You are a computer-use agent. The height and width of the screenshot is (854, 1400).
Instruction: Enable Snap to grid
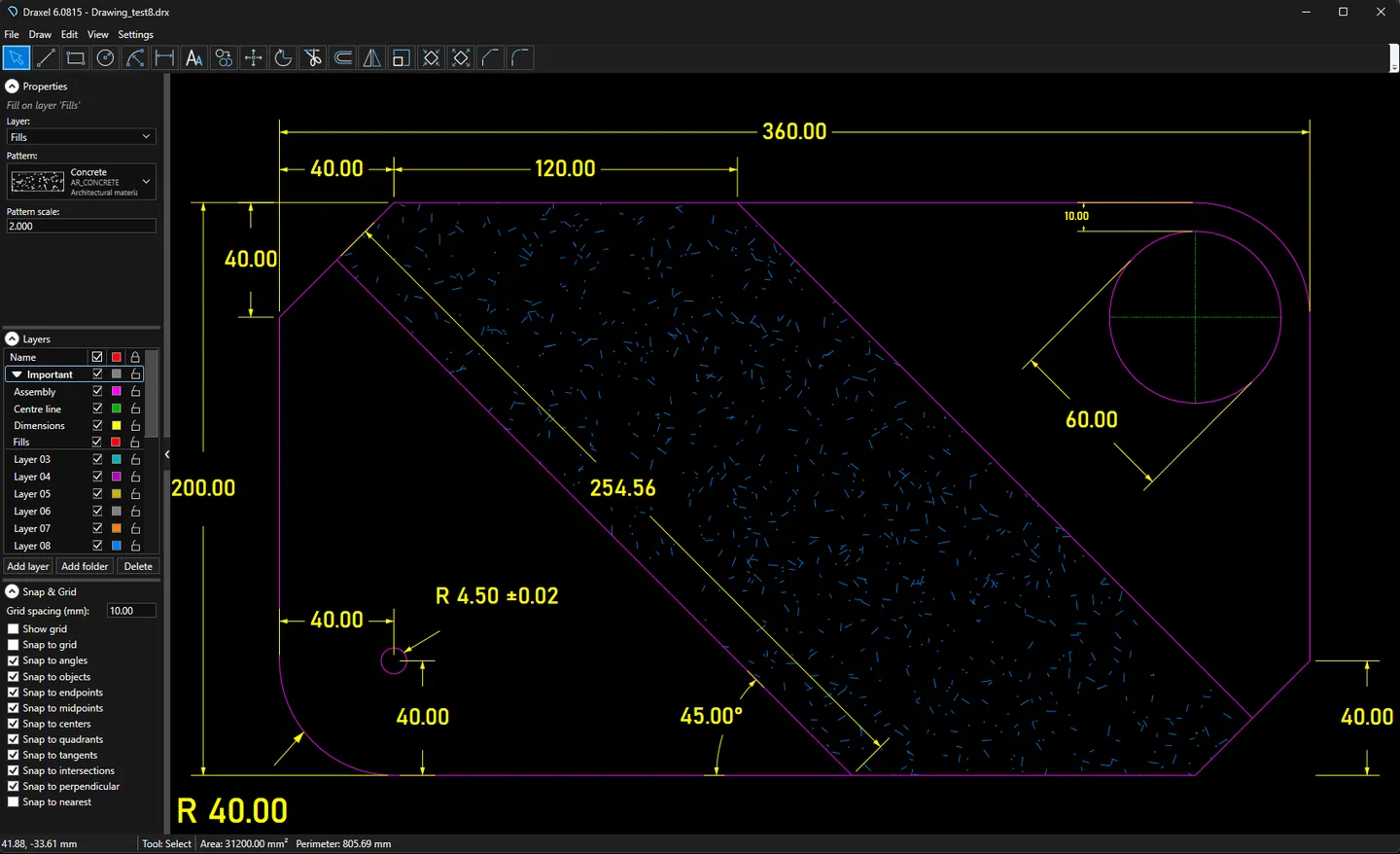coord(14,645)
